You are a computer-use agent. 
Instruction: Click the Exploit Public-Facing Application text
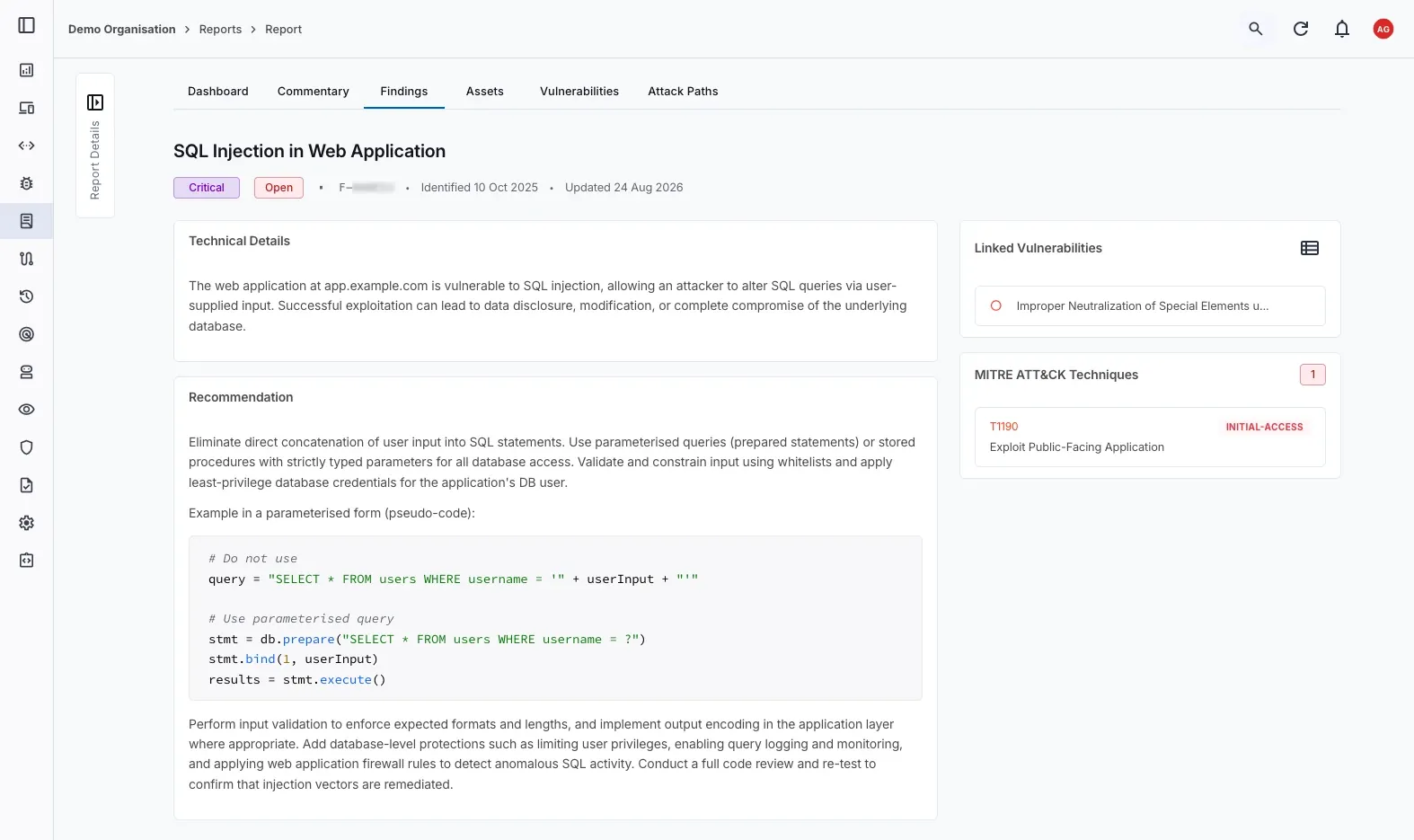(x=1077, y=447)
